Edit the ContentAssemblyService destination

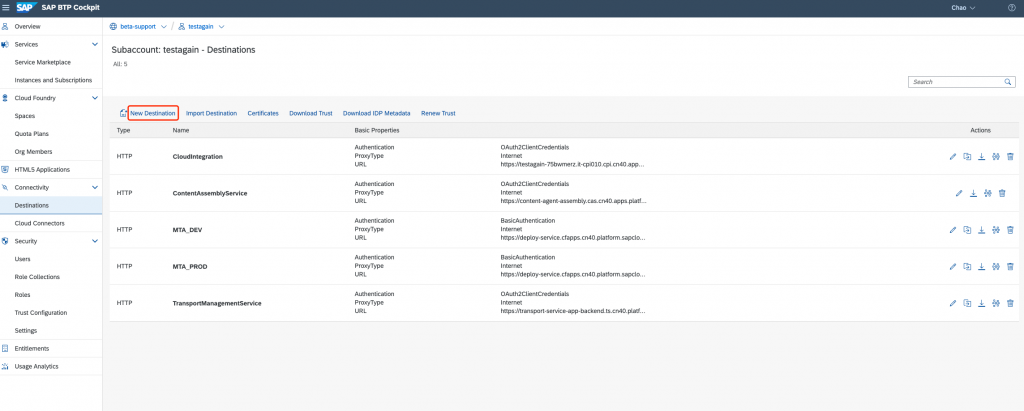pyautogui.click(x=959, y=193)
